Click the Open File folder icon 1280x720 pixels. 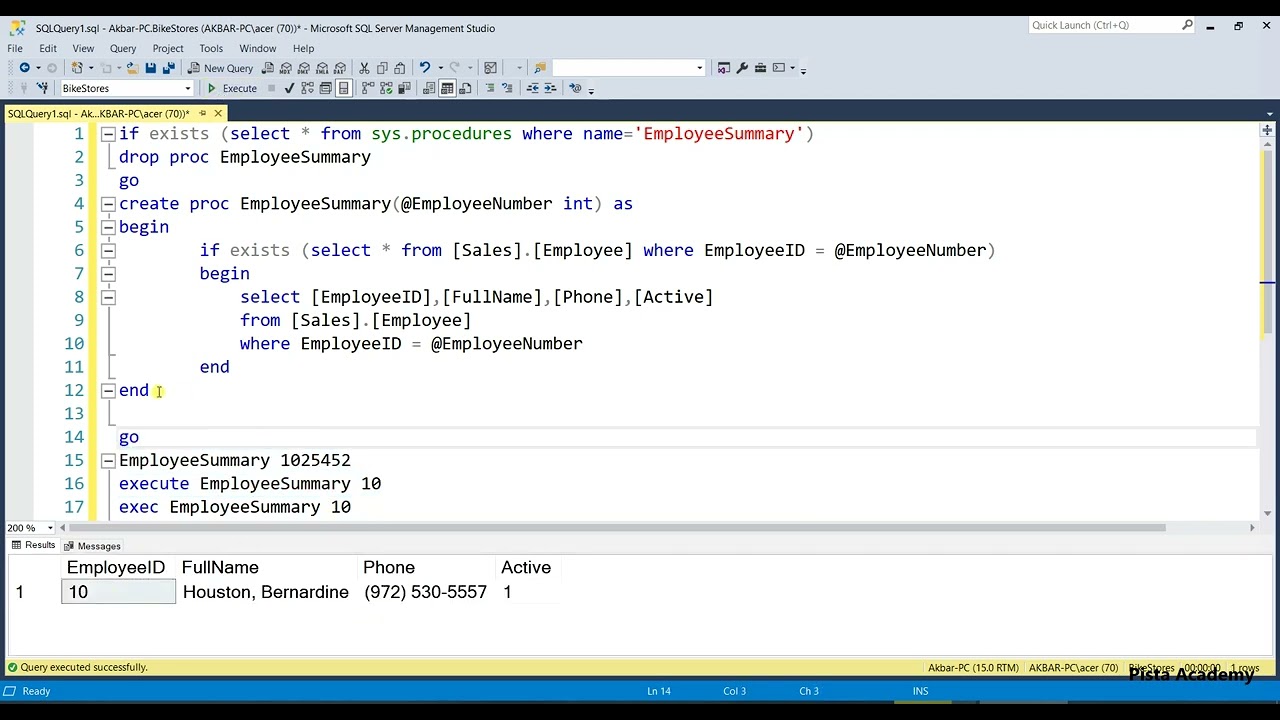coord(131,68)
